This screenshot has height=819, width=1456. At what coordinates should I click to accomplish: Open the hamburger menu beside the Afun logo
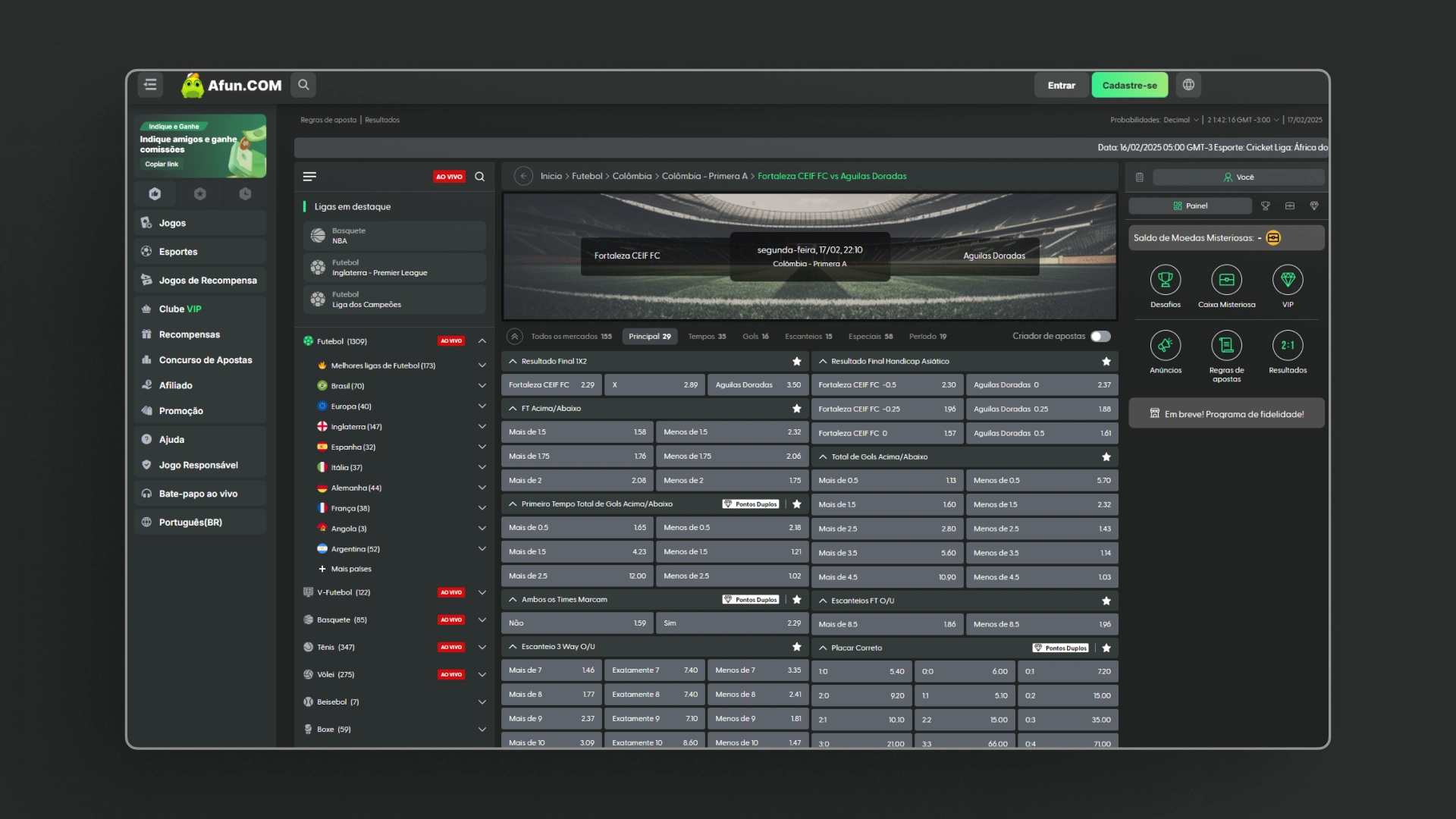pyautogui.click(x=150, y=85)
